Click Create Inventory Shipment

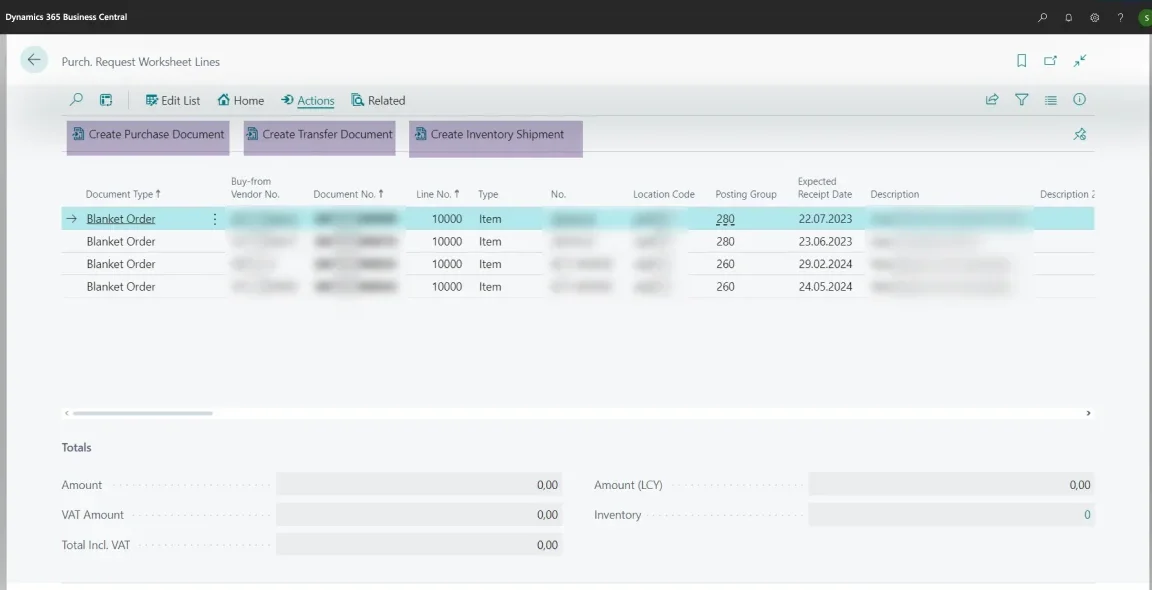[489, 134]
